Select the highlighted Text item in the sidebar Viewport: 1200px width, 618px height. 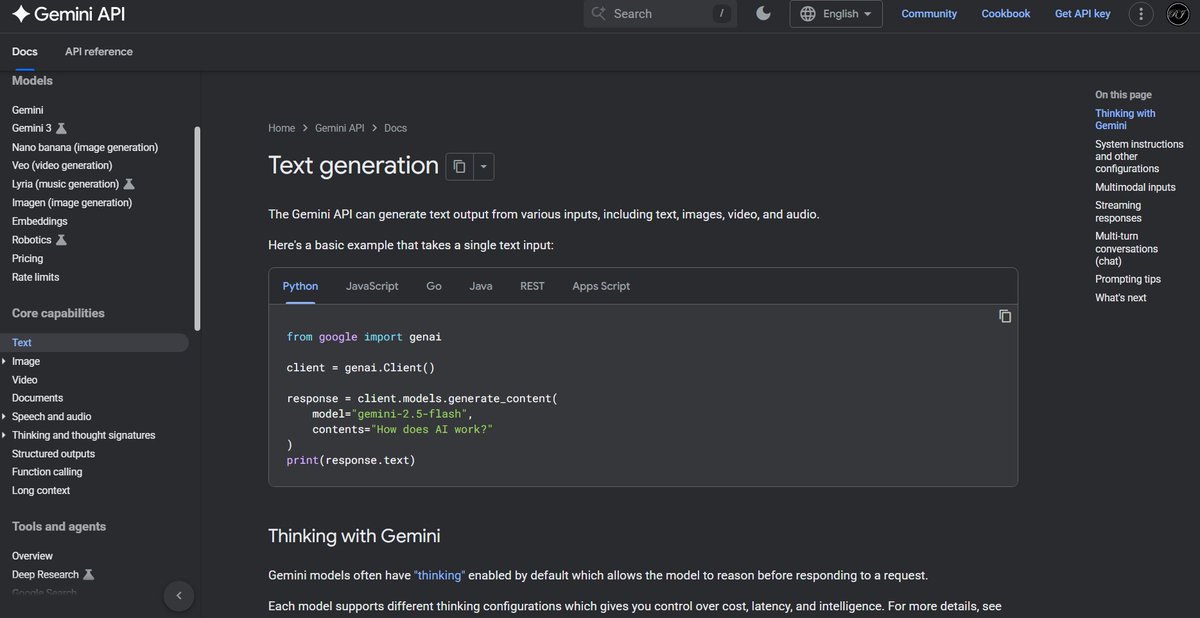(x=94, y=342)
